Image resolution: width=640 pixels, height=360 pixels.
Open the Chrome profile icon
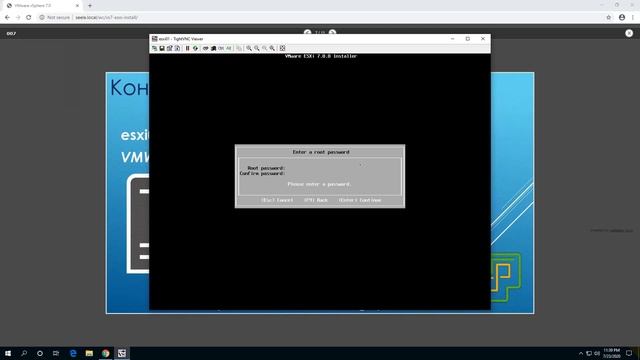click(x=622, y=18)
